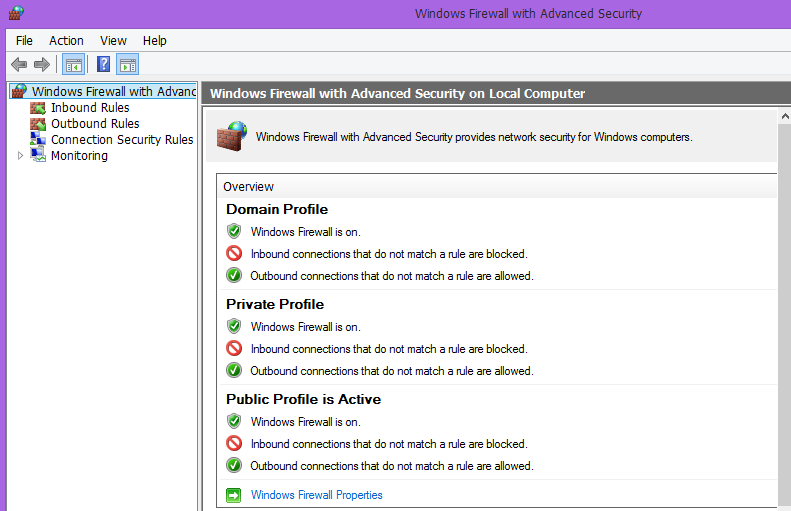Click the vertical scrollbar track in overview pane

[784, 313]
